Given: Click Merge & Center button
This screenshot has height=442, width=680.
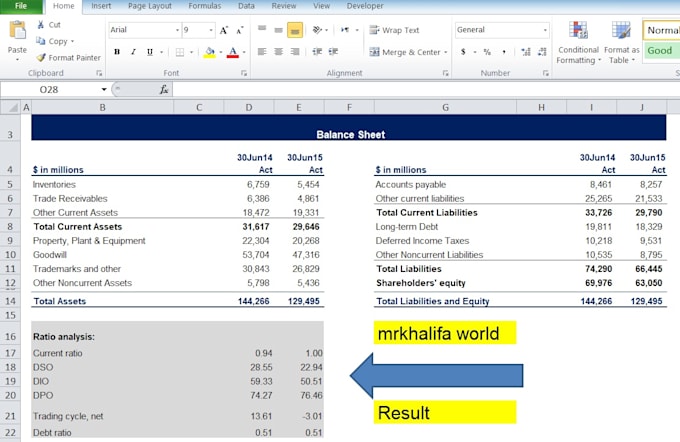Looking at the screenshot, I should pos(405,52).
